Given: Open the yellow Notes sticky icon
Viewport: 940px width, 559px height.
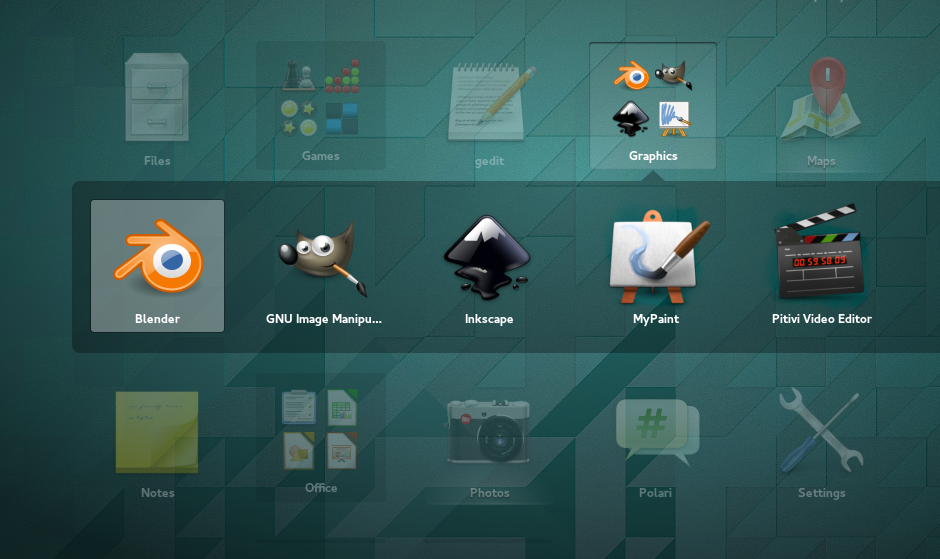Looking at the screenshot, I should pos(157,431).
